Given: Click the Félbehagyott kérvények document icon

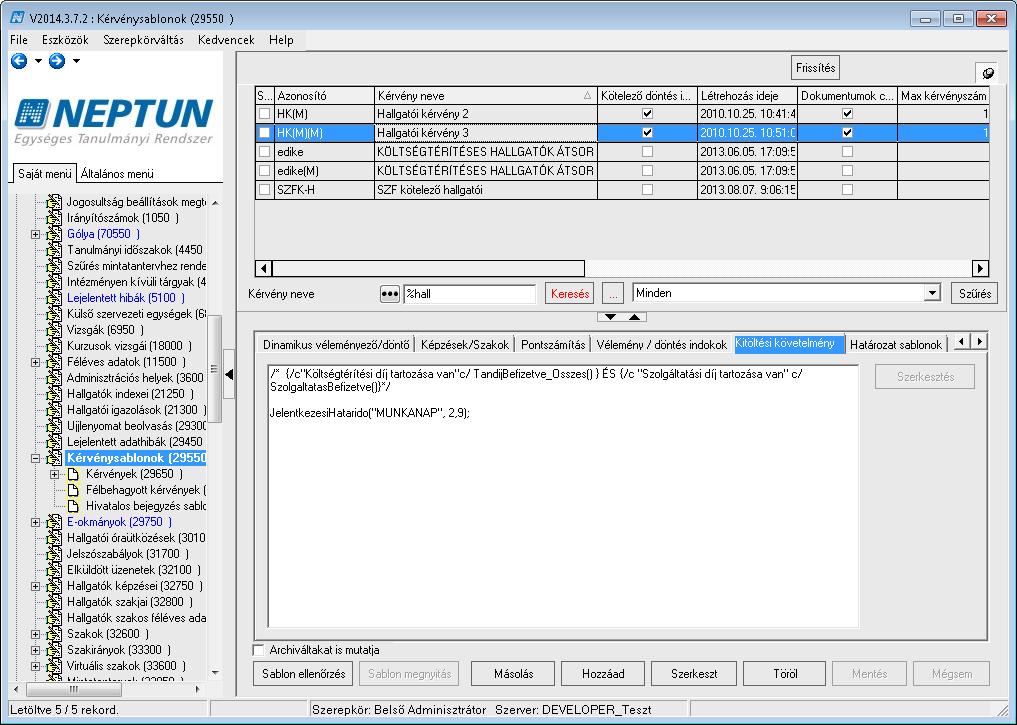Looking at the screenshot, I should coord(74,490).
